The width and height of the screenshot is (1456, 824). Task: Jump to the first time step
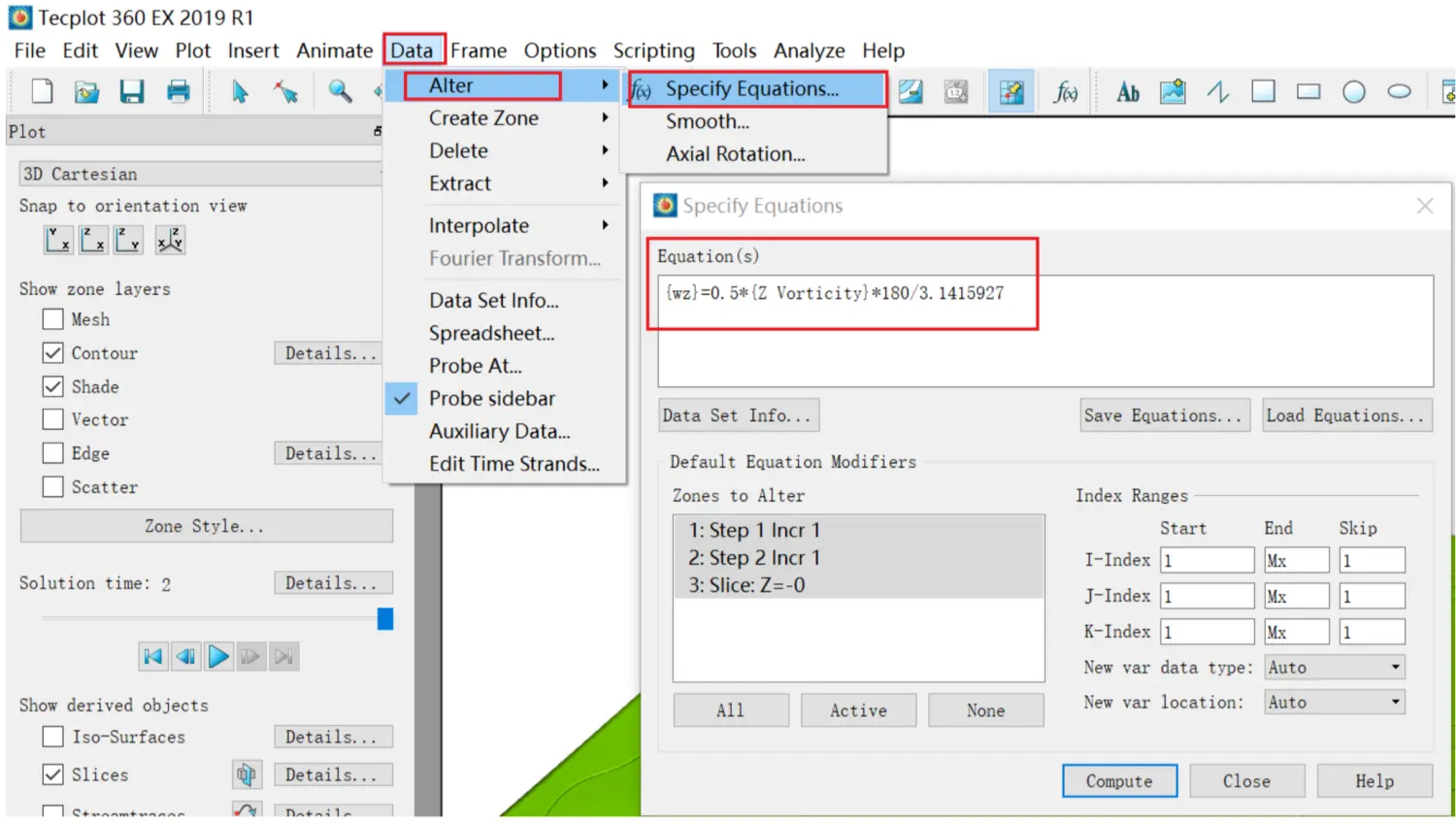click(x=153, y=657)
